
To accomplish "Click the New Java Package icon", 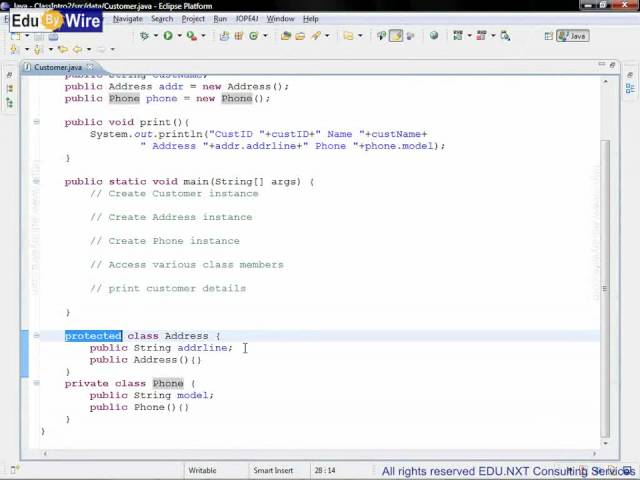I will click(239, 36).
